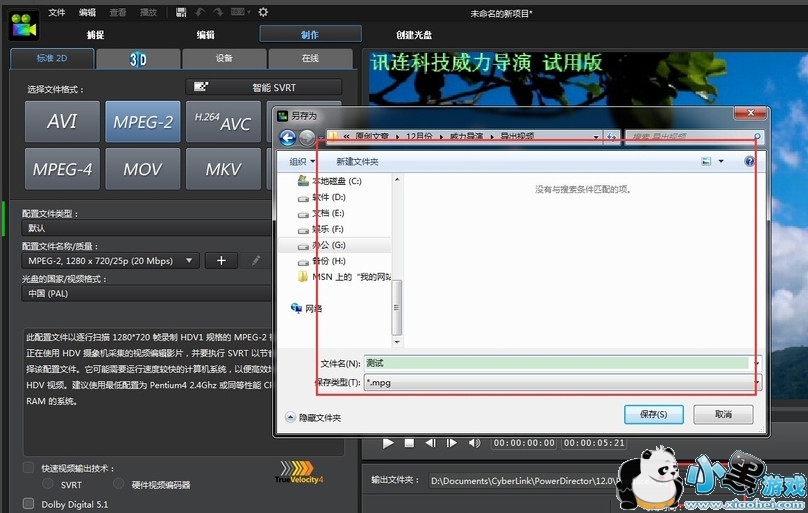Screen dimensions: 808x513
Task: Click the 文件名 filename input field
Action: pyautogui.click(x=555, y=363)
